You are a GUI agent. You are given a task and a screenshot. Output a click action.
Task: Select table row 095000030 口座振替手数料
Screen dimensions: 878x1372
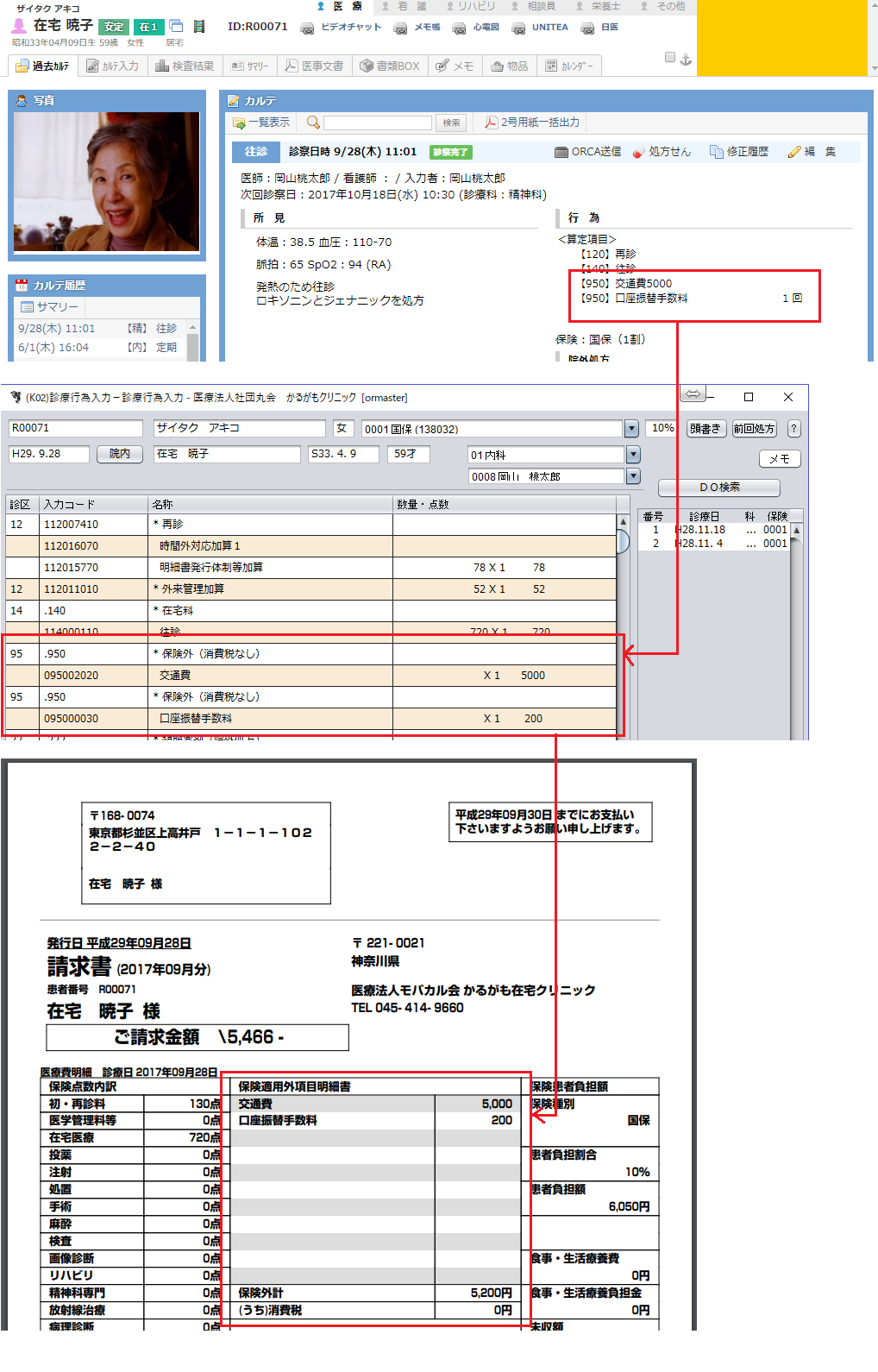pos(310,718)
